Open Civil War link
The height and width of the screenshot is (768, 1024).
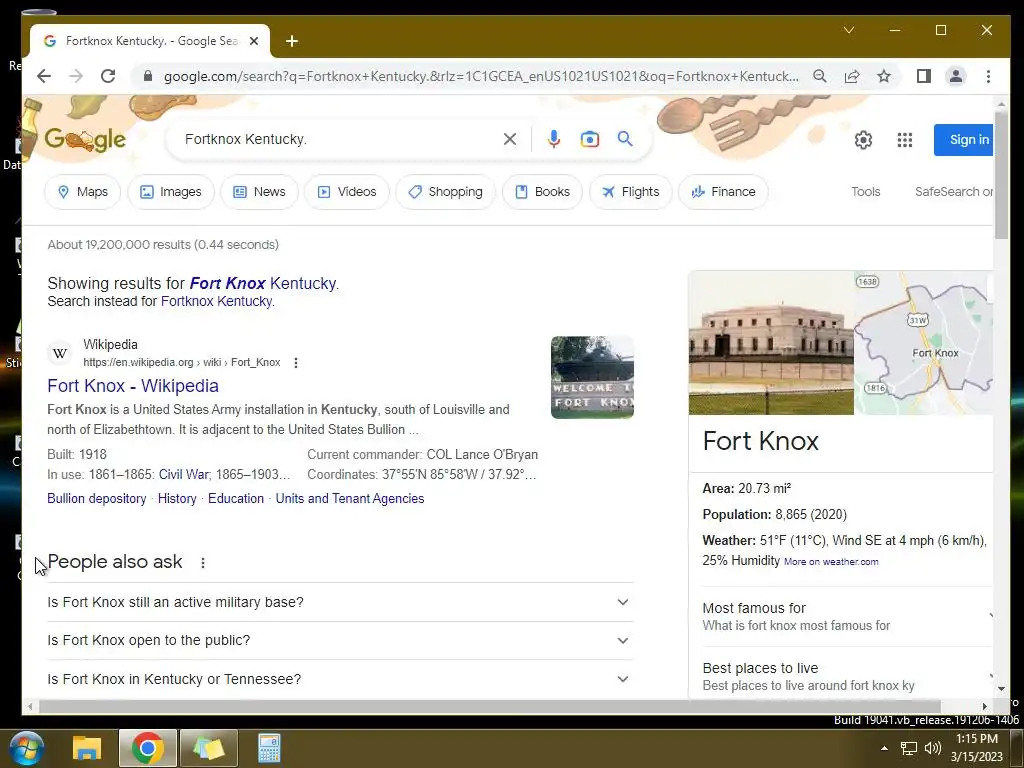[184, 474]
